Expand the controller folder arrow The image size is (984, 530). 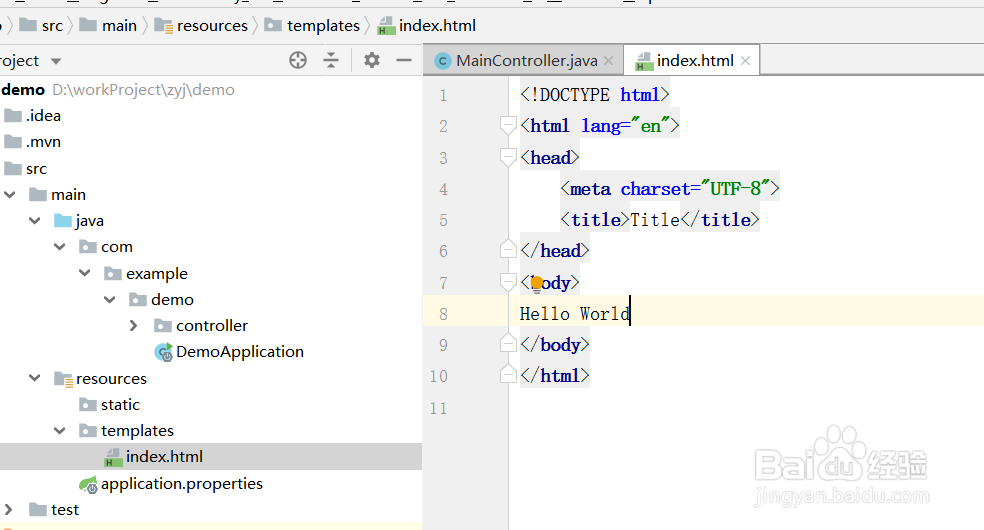click(134, 326)
